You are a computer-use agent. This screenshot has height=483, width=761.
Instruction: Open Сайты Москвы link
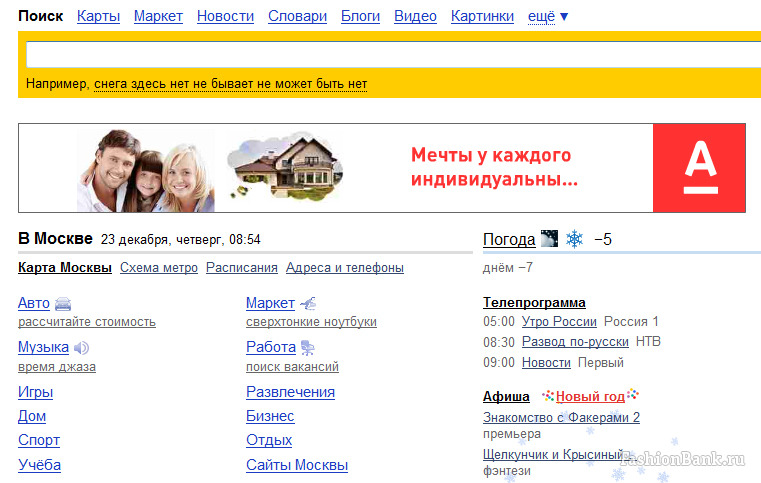[x=297, y=465]
